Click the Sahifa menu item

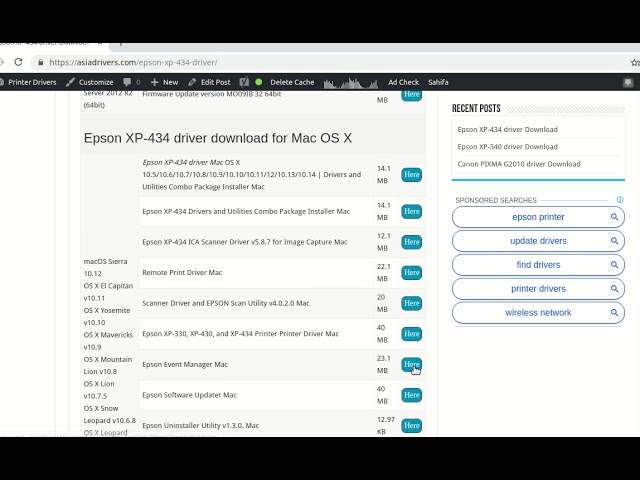coord(438,82)
